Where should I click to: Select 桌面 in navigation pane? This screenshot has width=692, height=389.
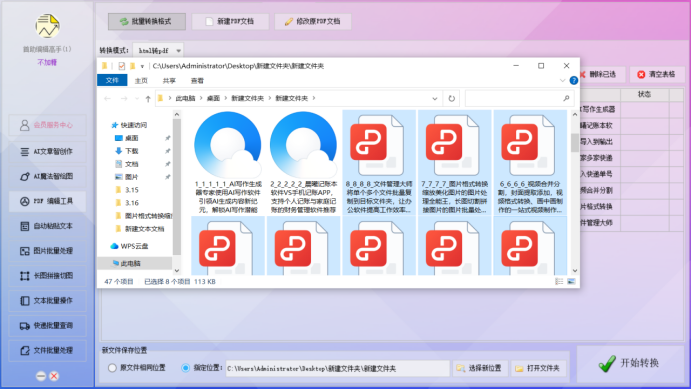[x=131, y=138]
